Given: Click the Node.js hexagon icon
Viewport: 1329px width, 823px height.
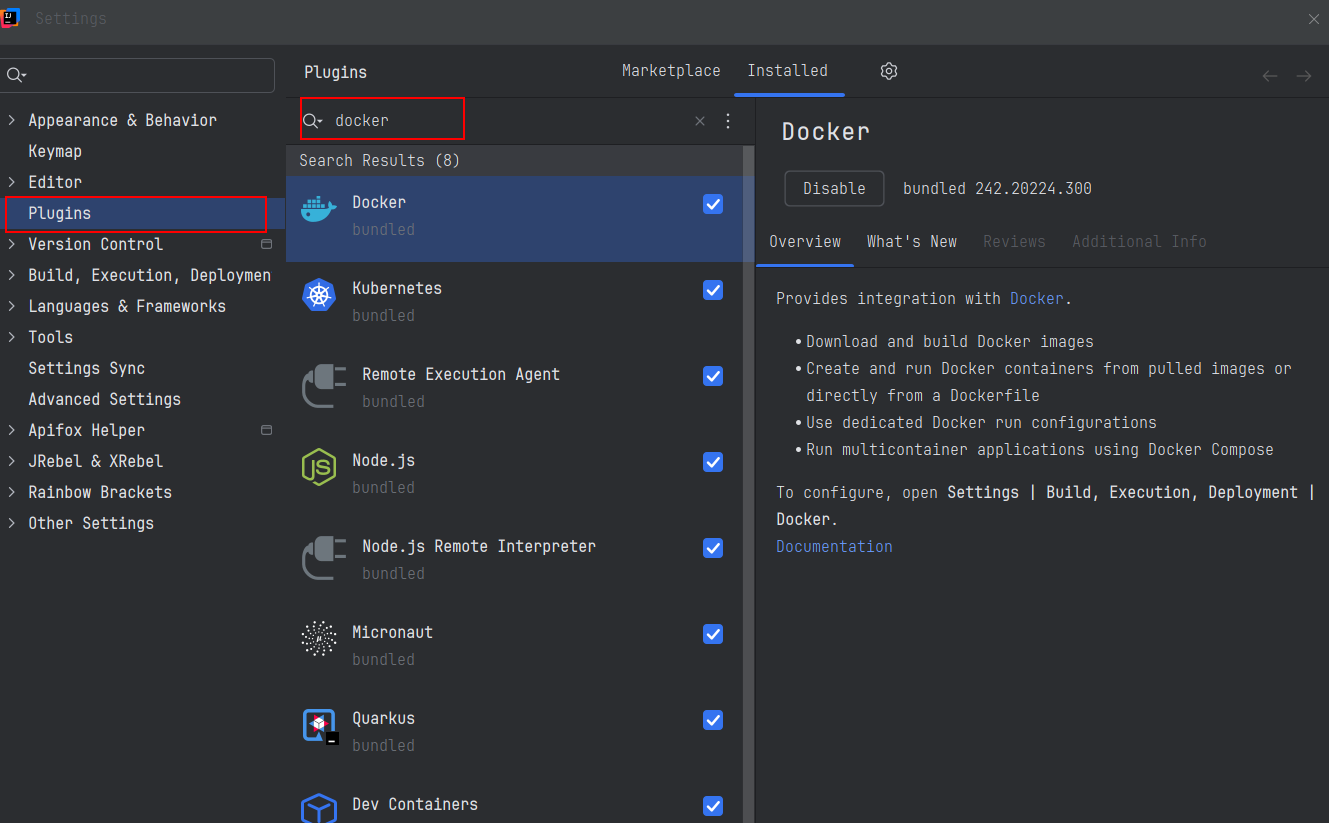Looking at the screenshot, I should [x=319, y=467].
